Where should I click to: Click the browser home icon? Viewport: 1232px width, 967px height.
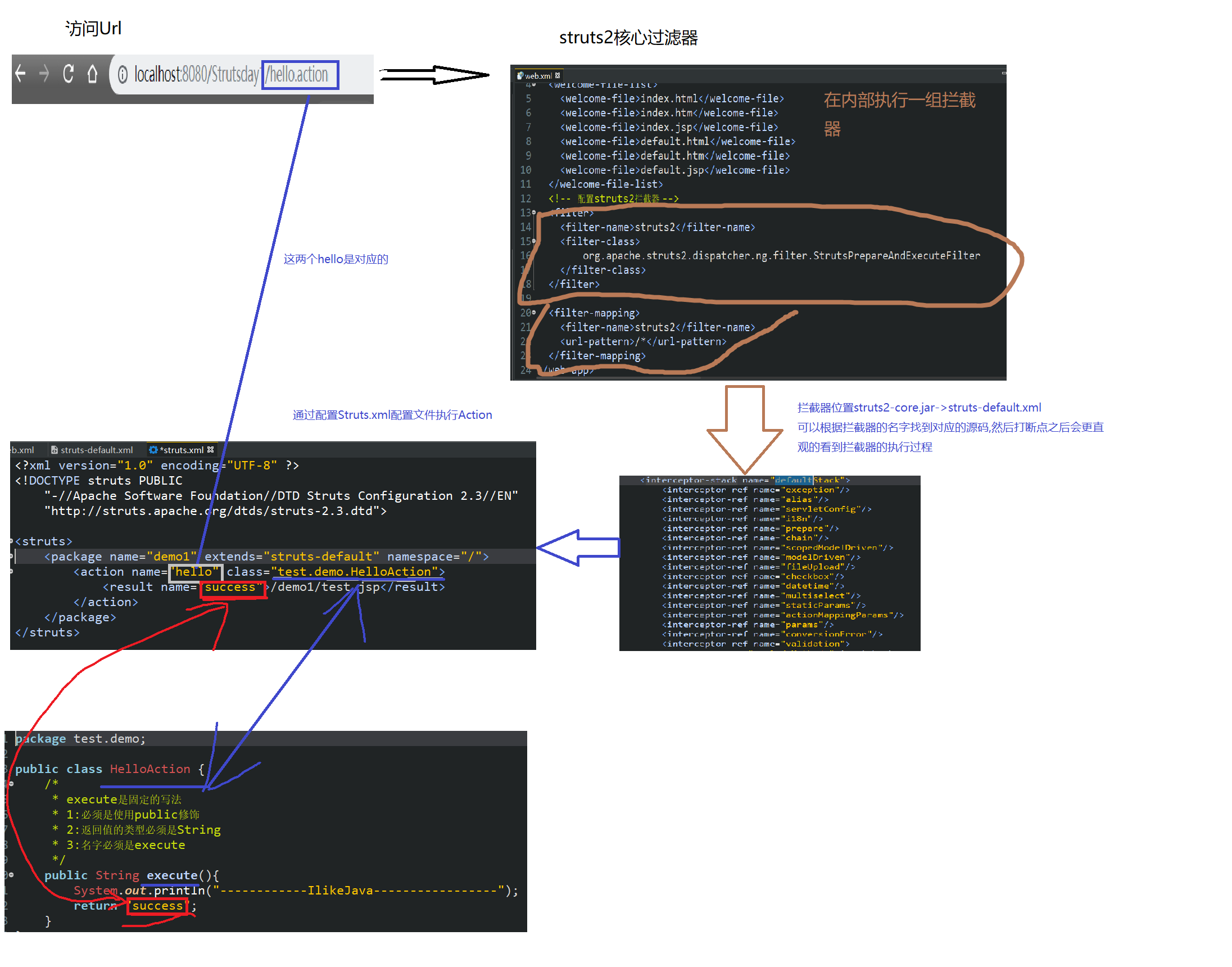point(92,74)
